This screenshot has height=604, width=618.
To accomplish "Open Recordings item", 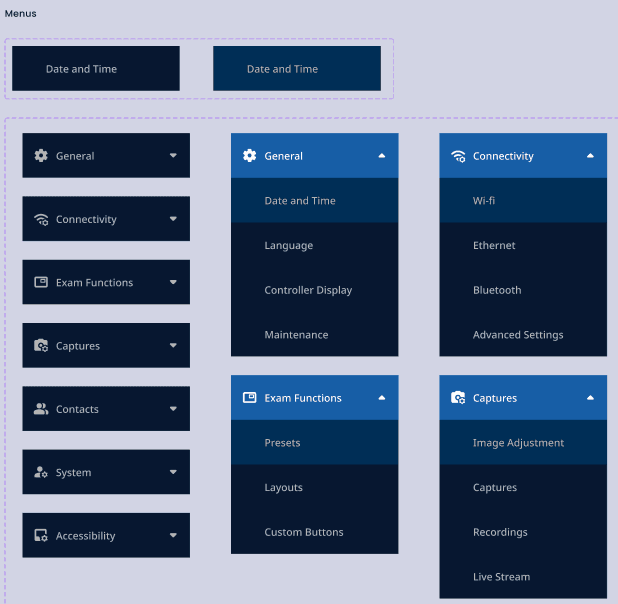I will (x=523, y=532).
